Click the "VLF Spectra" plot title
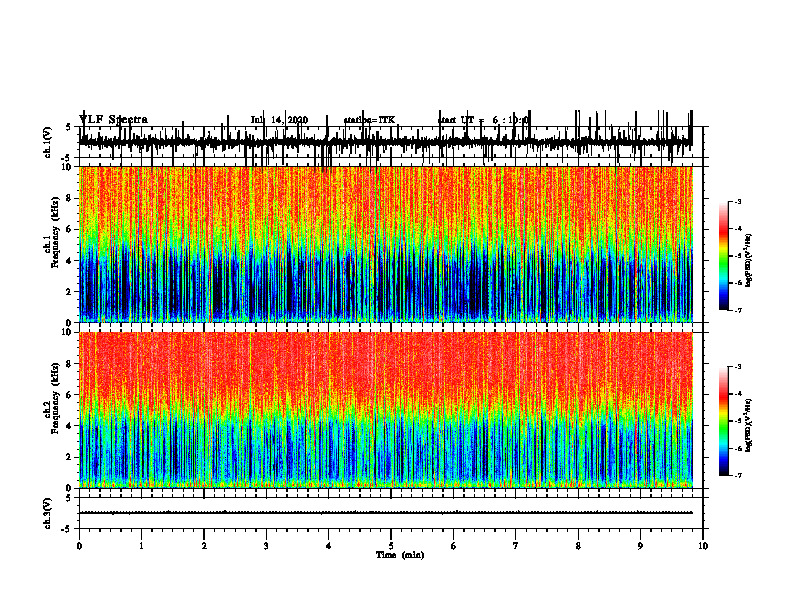This screenshot has width=792, height=612. [x=113, y=120]
